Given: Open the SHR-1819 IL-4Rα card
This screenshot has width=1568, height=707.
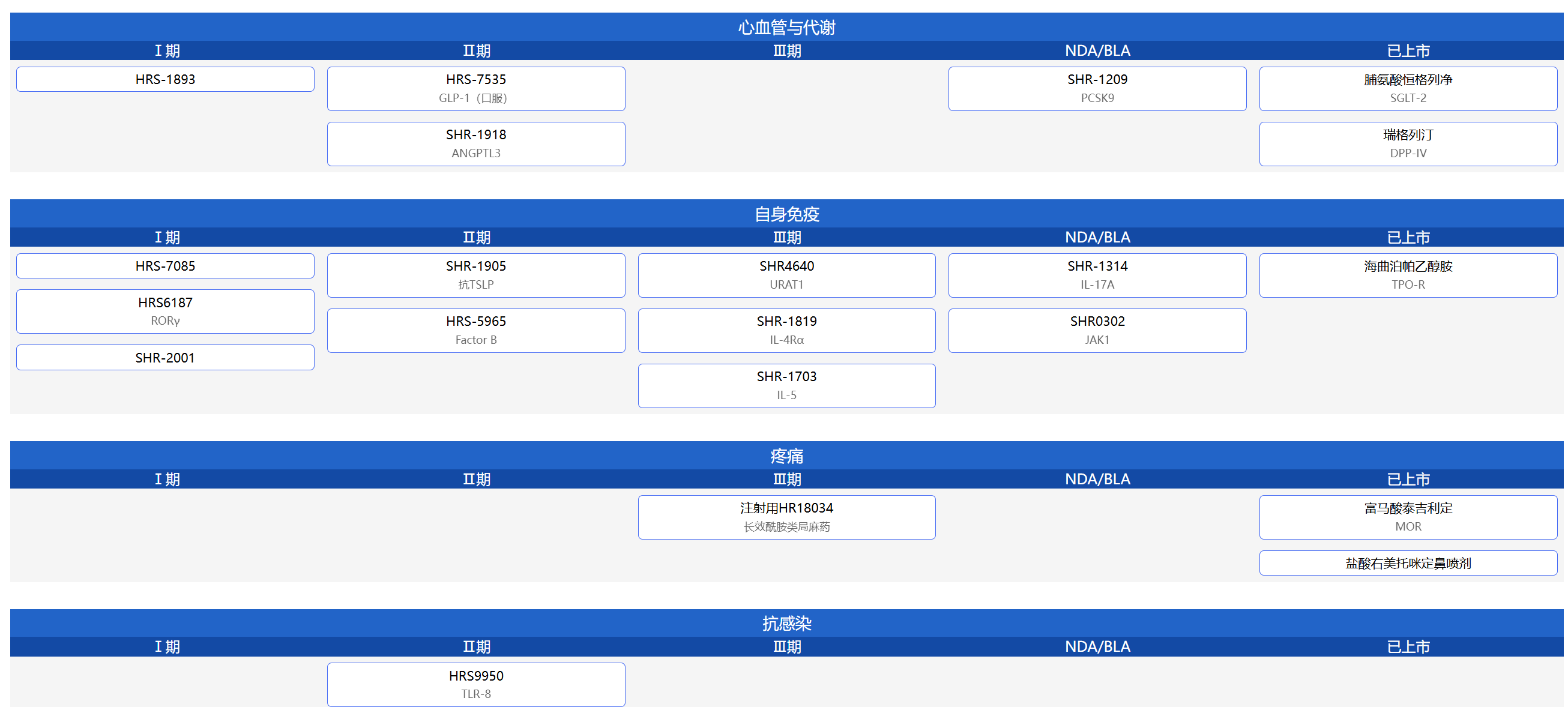Looking at the screenshot, I should tap(786, 331).
